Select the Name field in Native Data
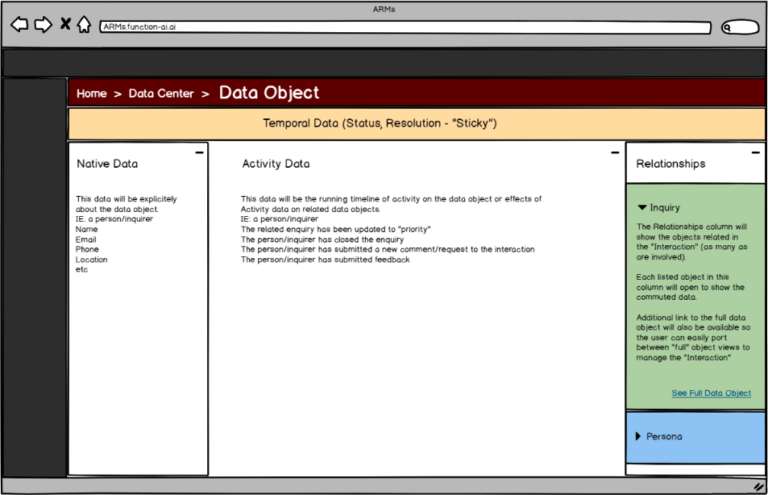This screenshot has width=768, height=495. [x=87, y=229]
